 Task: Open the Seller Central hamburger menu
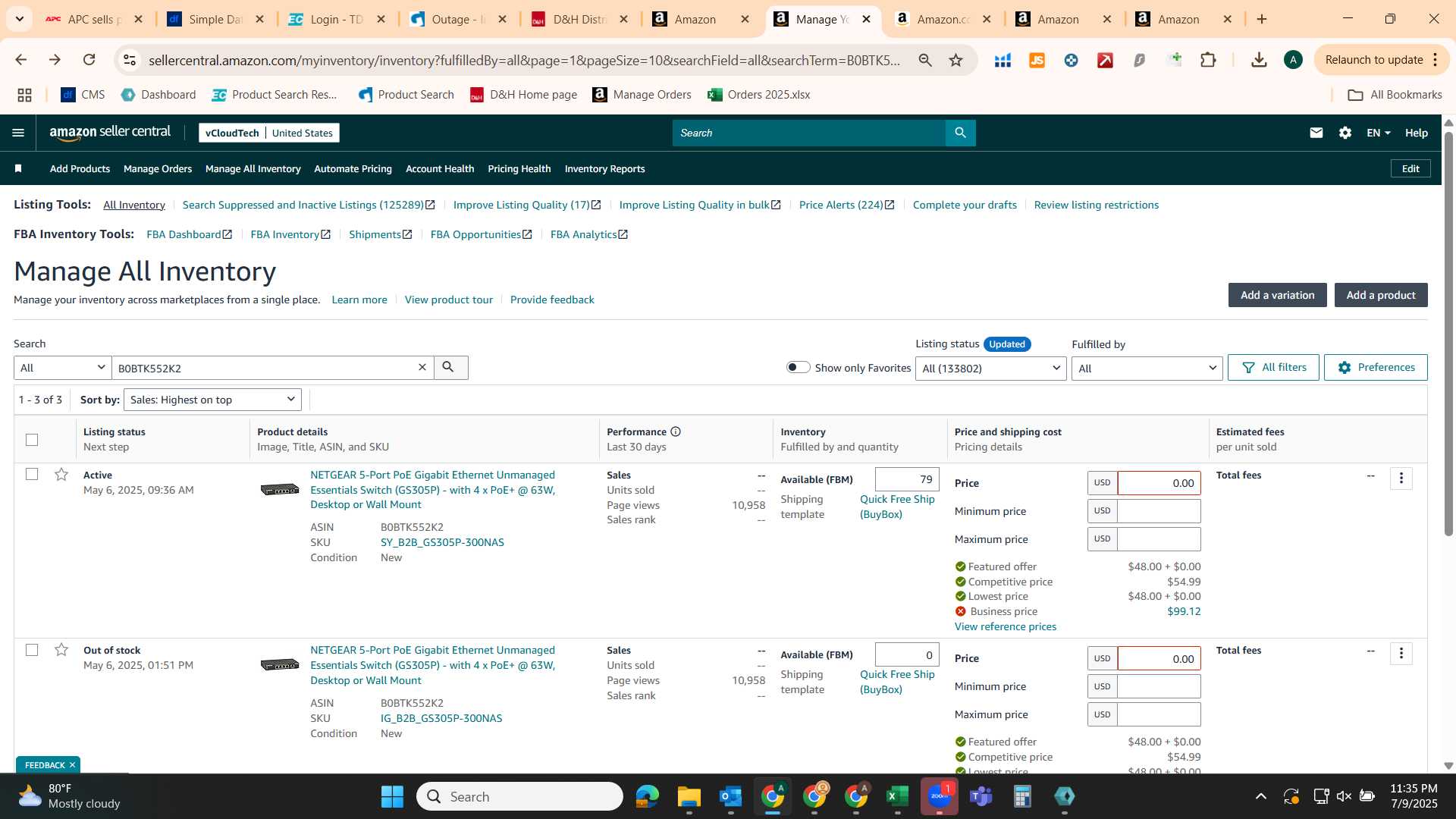tap(18, 133)
